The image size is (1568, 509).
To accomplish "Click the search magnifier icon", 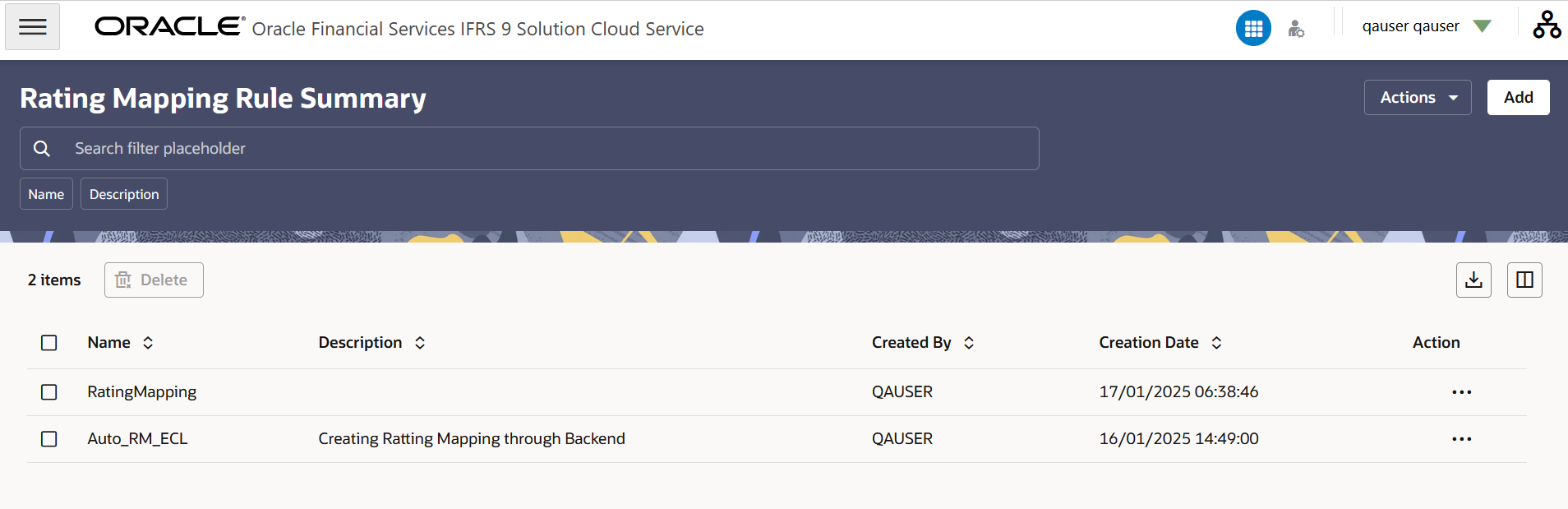I will point(42,149).
